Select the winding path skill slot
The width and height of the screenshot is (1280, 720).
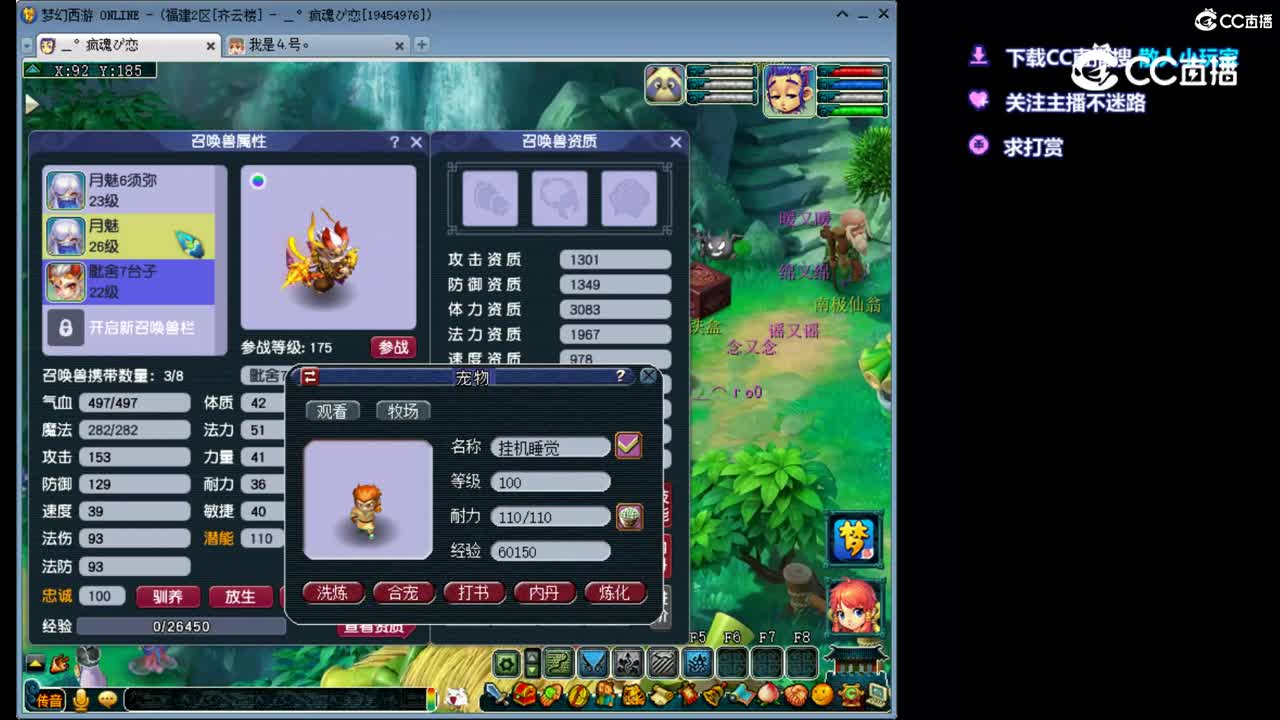pos(559,662)
